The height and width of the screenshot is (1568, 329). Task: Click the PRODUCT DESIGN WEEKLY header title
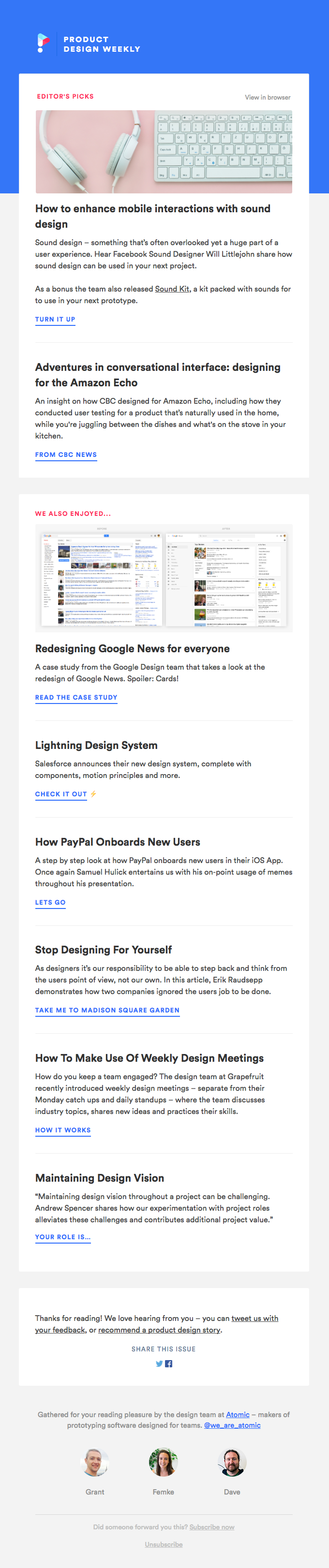102,44
